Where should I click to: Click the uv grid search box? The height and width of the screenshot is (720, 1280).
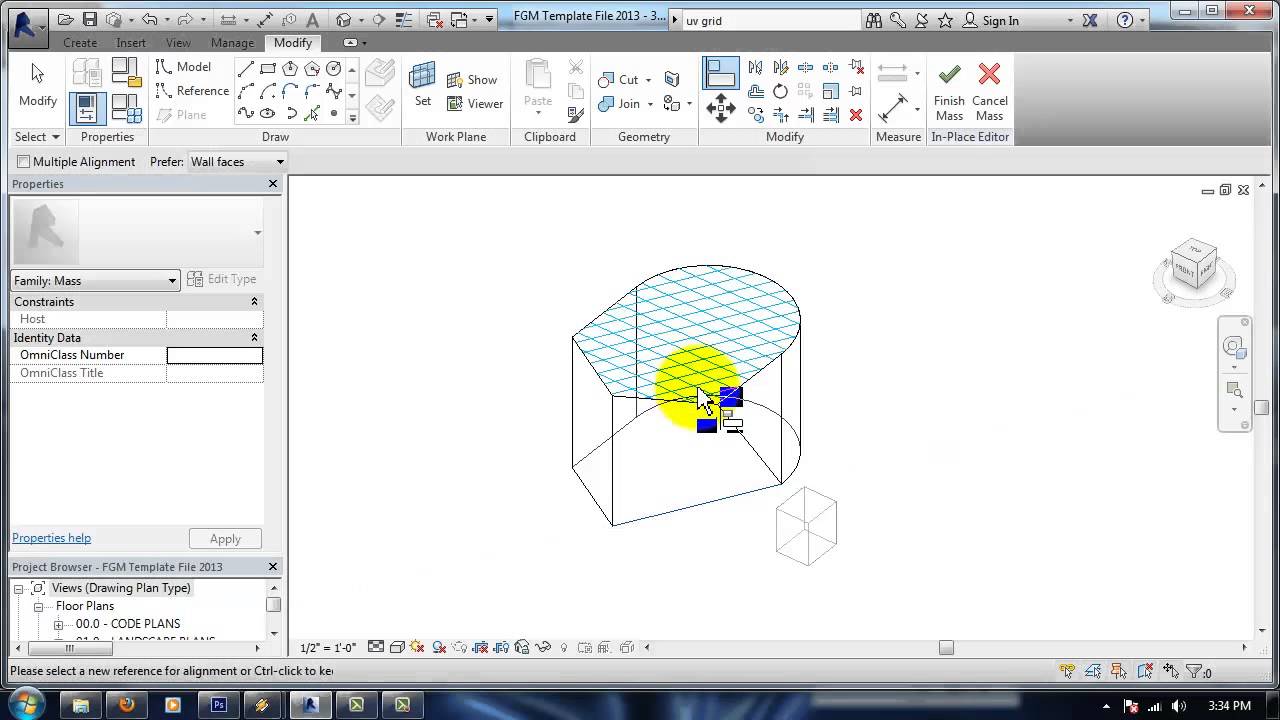(770, 20)
